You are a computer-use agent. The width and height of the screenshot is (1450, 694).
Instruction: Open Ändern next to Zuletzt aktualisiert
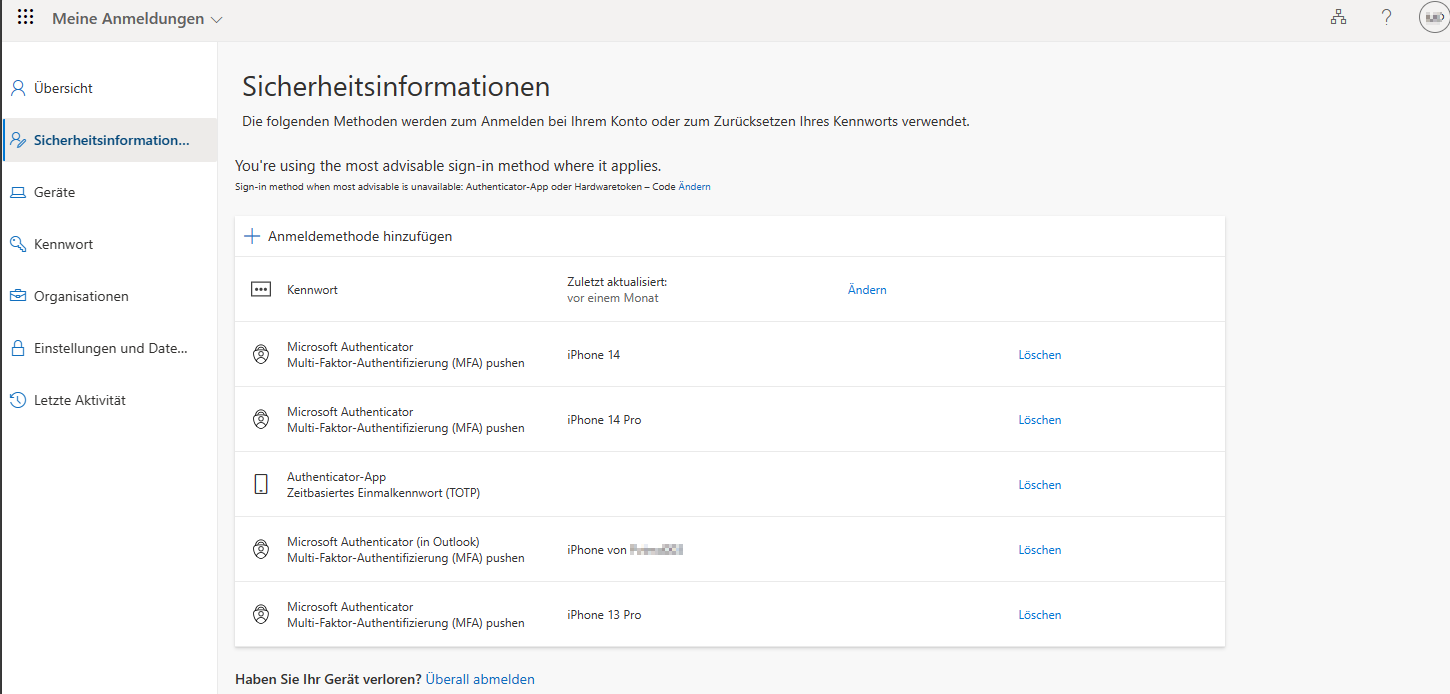coord(866,289)
